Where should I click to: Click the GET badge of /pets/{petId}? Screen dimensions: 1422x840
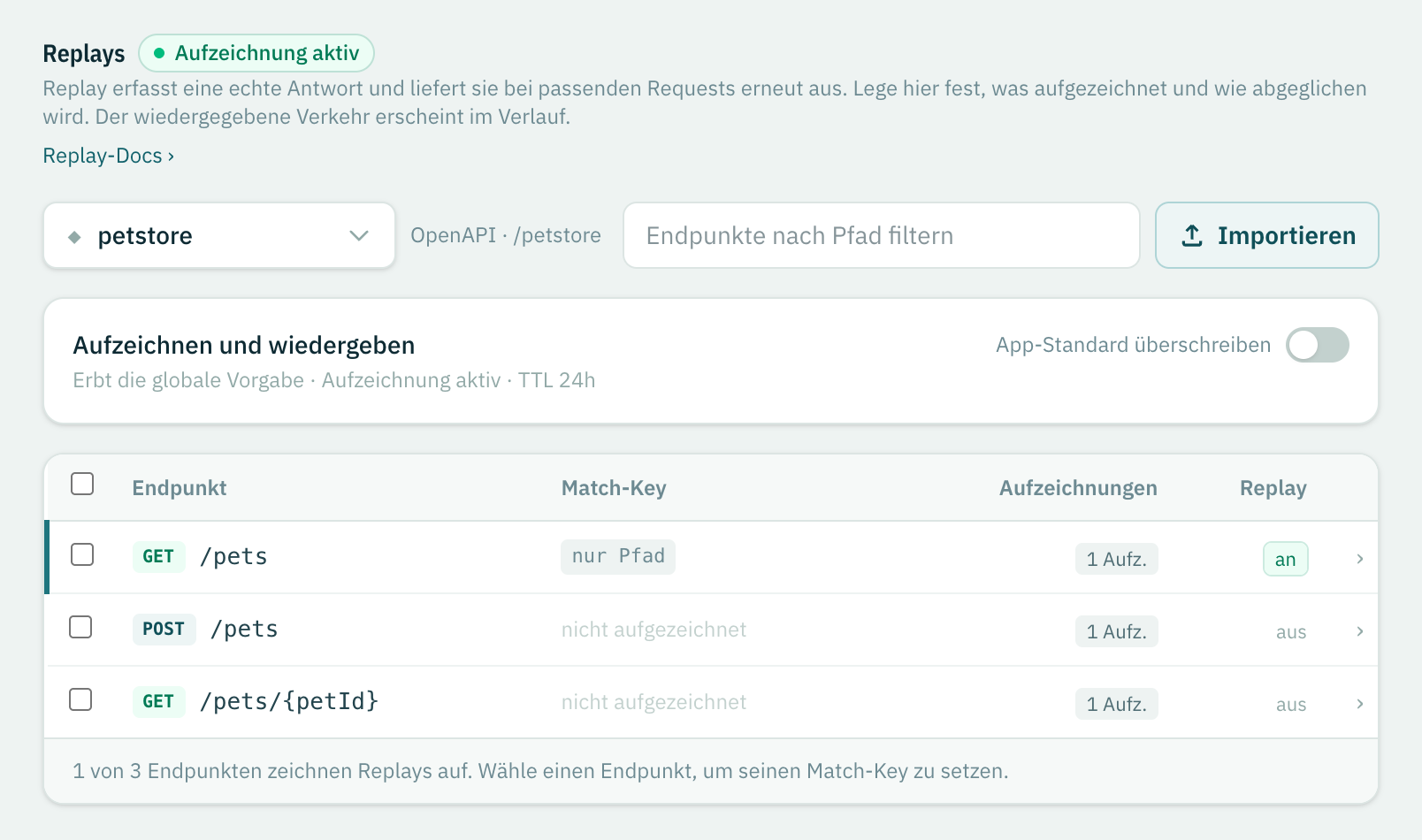click(158, 701)
